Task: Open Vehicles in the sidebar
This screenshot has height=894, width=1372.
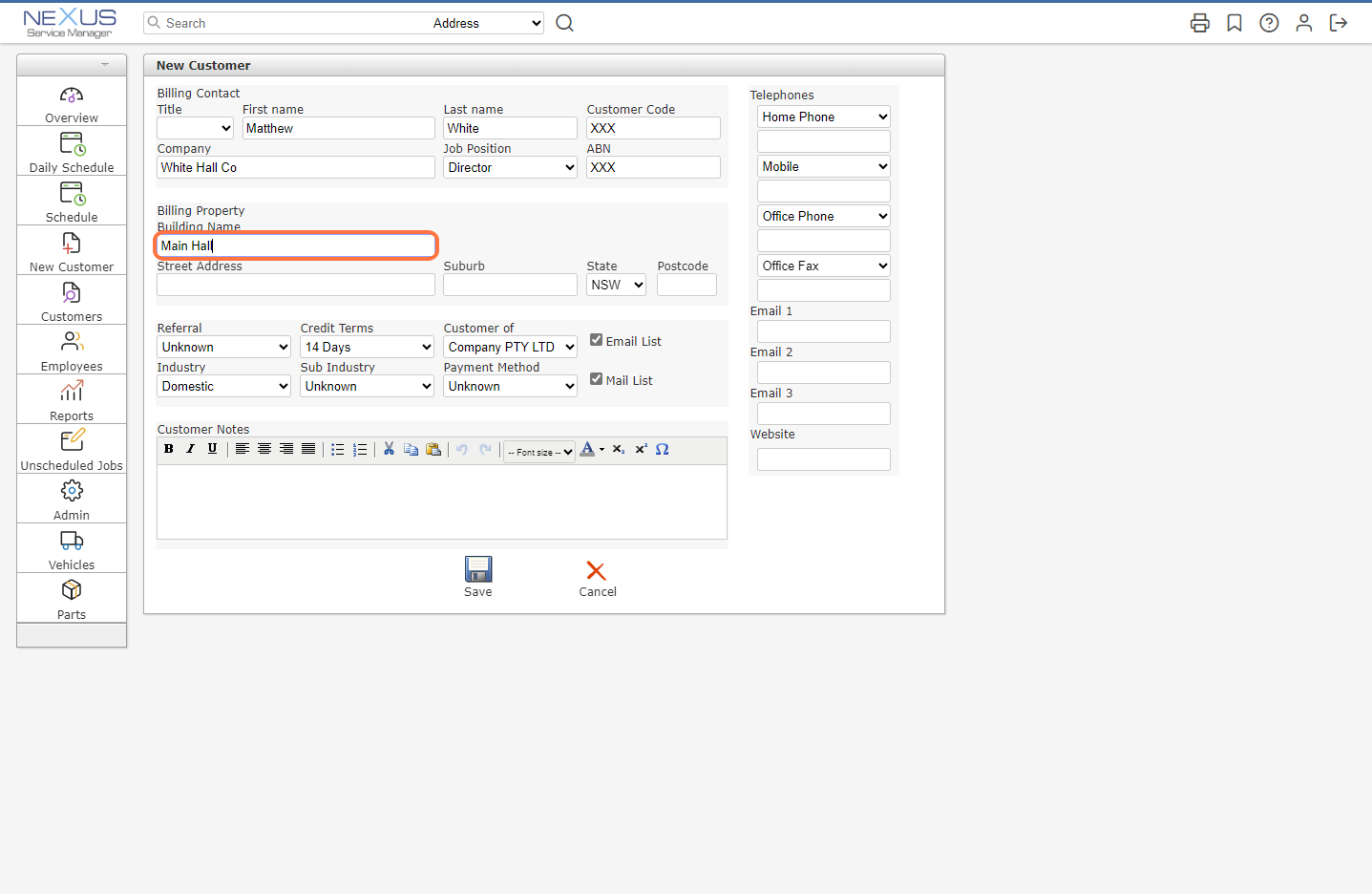Action: point(72,551)
